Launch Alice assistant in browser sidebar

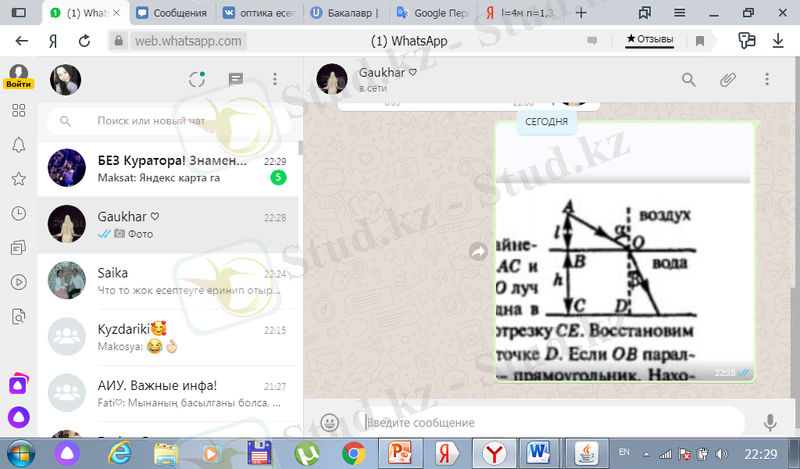pyautogui.click(x=18, y=417)
